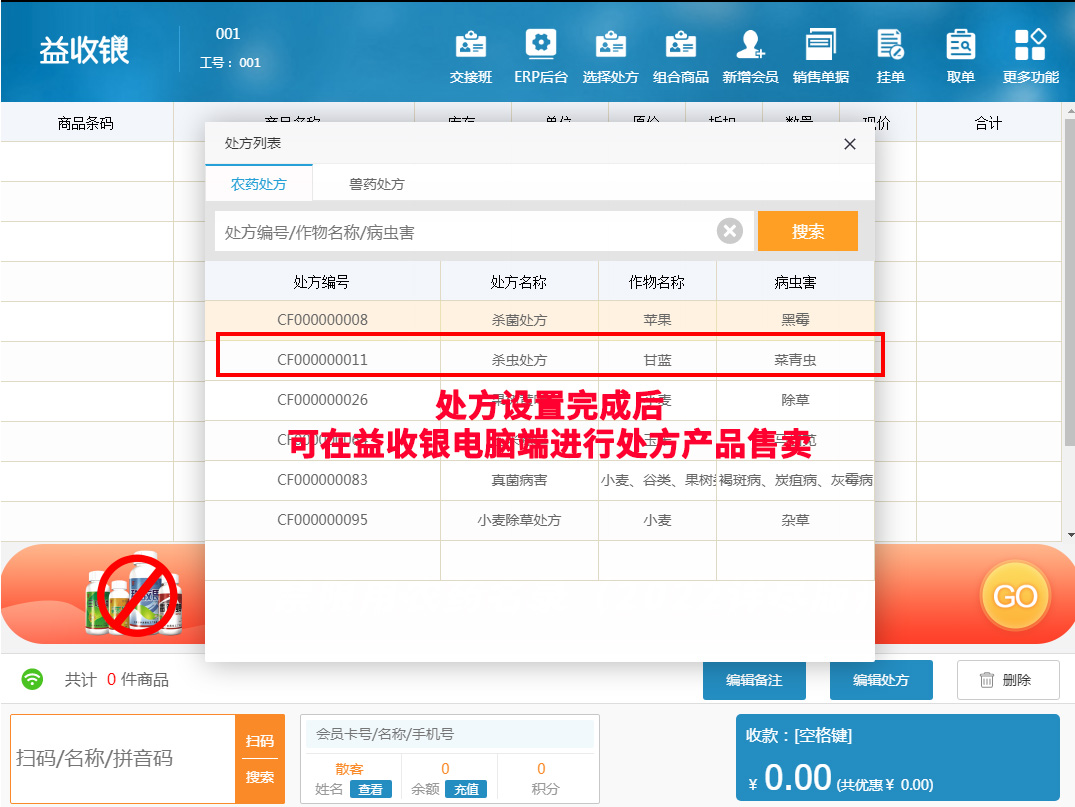Click the 选择处方 toolbar icon
The width and height of the screenshot is (1075, 807).
pos(610,55)
